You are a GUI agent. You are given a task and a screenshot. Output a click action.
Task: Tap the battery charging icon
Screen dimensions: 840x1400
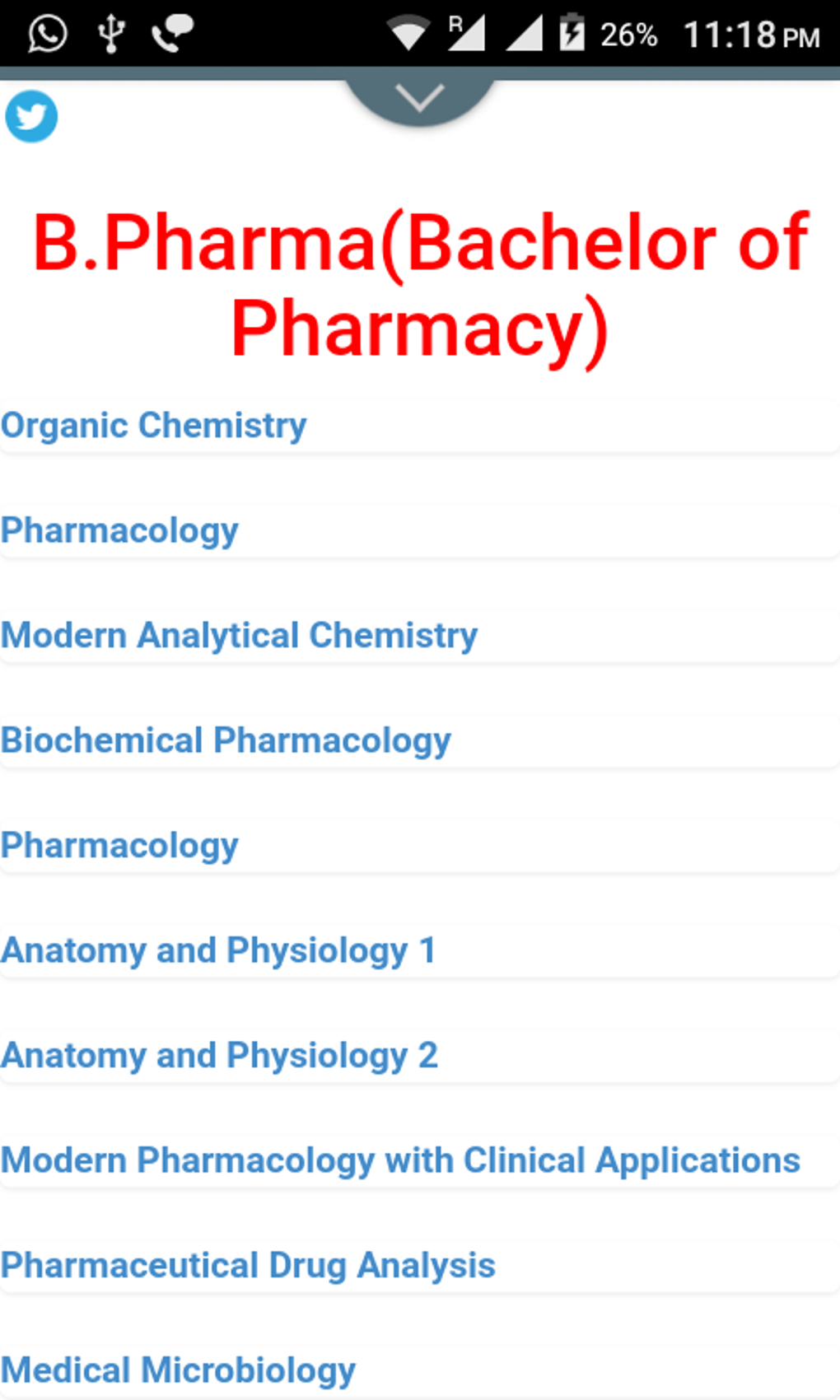point(572,34)
